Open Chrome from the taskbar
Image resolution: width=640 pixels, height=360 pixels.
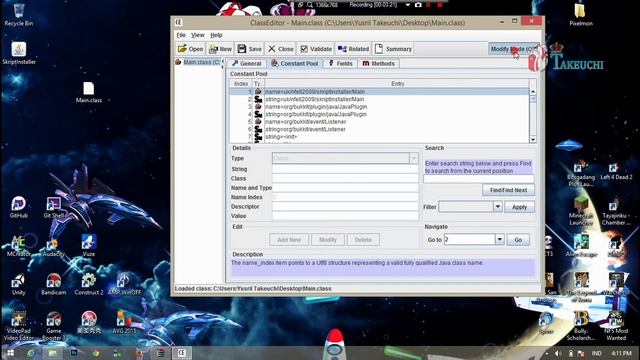click(96, 353)
